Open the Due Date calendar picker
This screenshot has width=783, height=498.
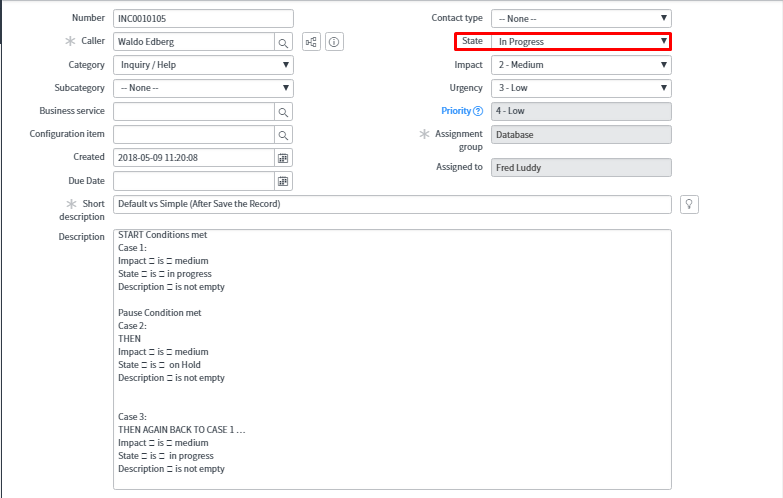point(283,181)
